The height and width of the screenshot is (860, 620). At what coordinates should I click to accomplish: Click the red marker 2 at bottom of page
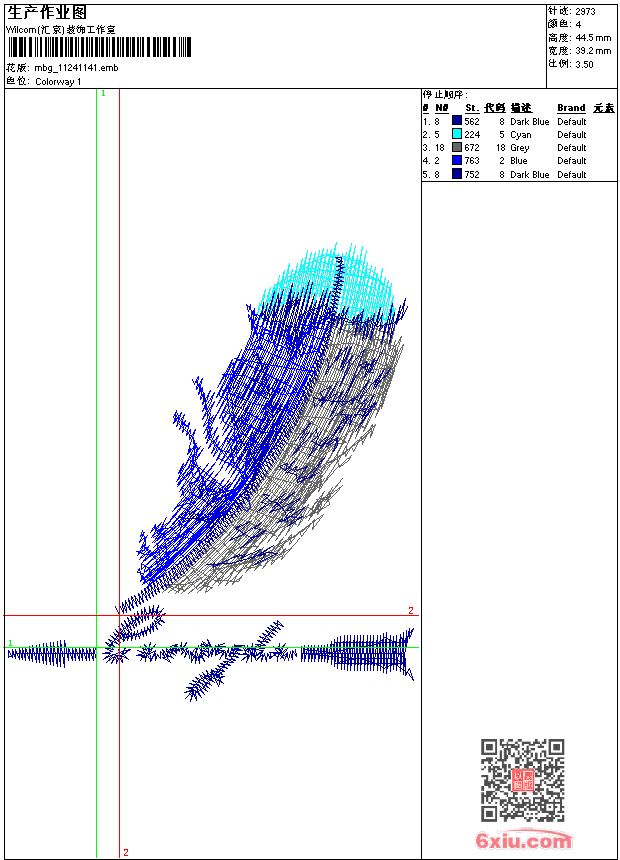[x=125, y=852]
